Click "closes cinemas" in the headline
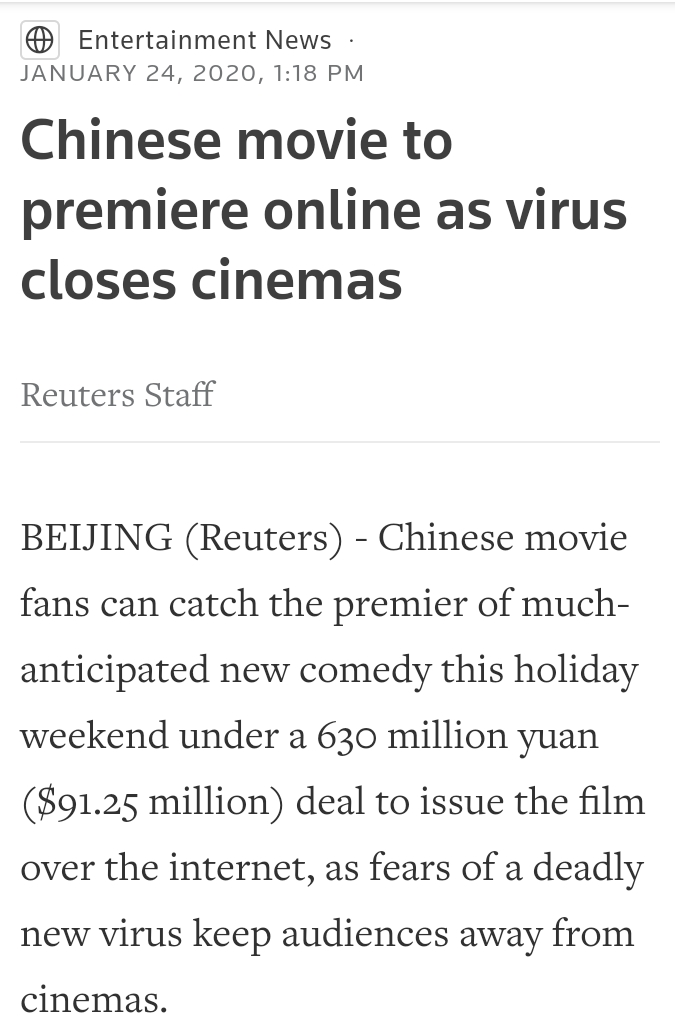 (211, 281)
